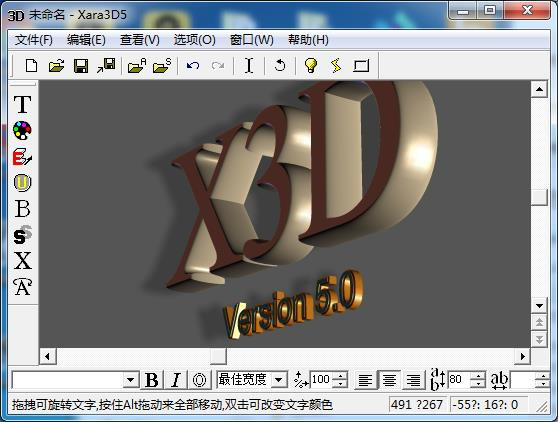Toggle bold text formatting
Viewport: 558px width, 422px height.
152,380
